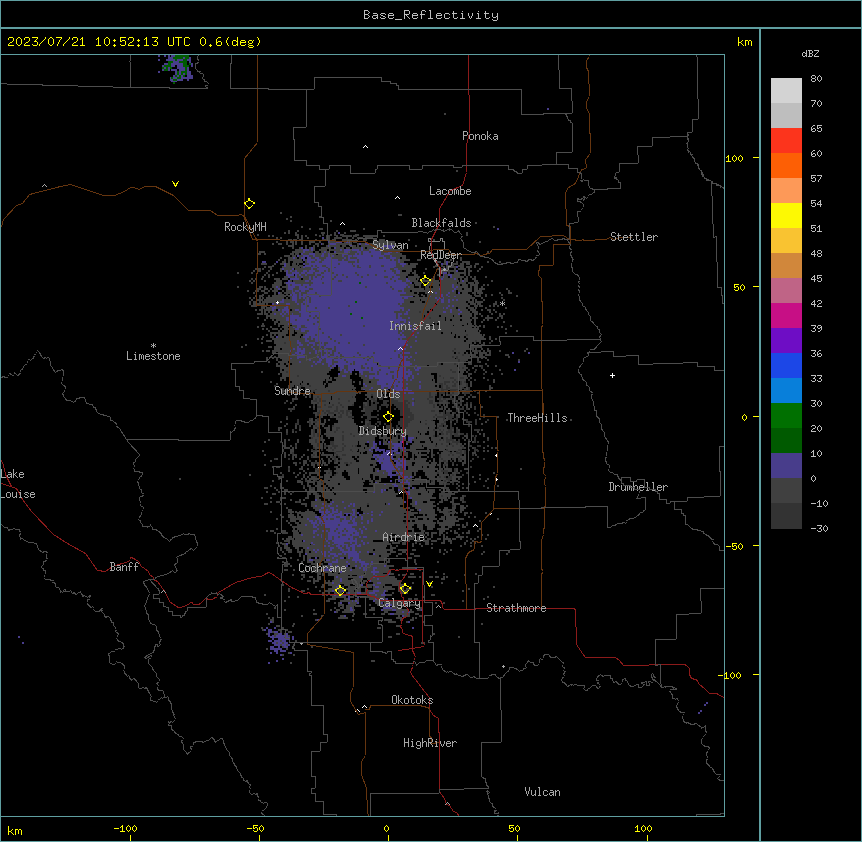
Task: Select the Airdrie label
Action: [404, 537]
